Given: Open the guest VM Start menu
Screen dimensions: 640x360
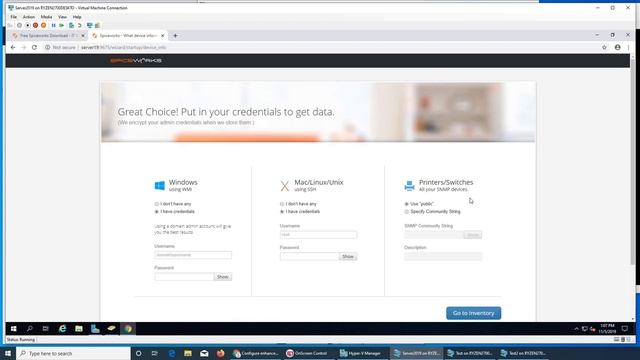Looking at the screenshot, I should 13,329.
